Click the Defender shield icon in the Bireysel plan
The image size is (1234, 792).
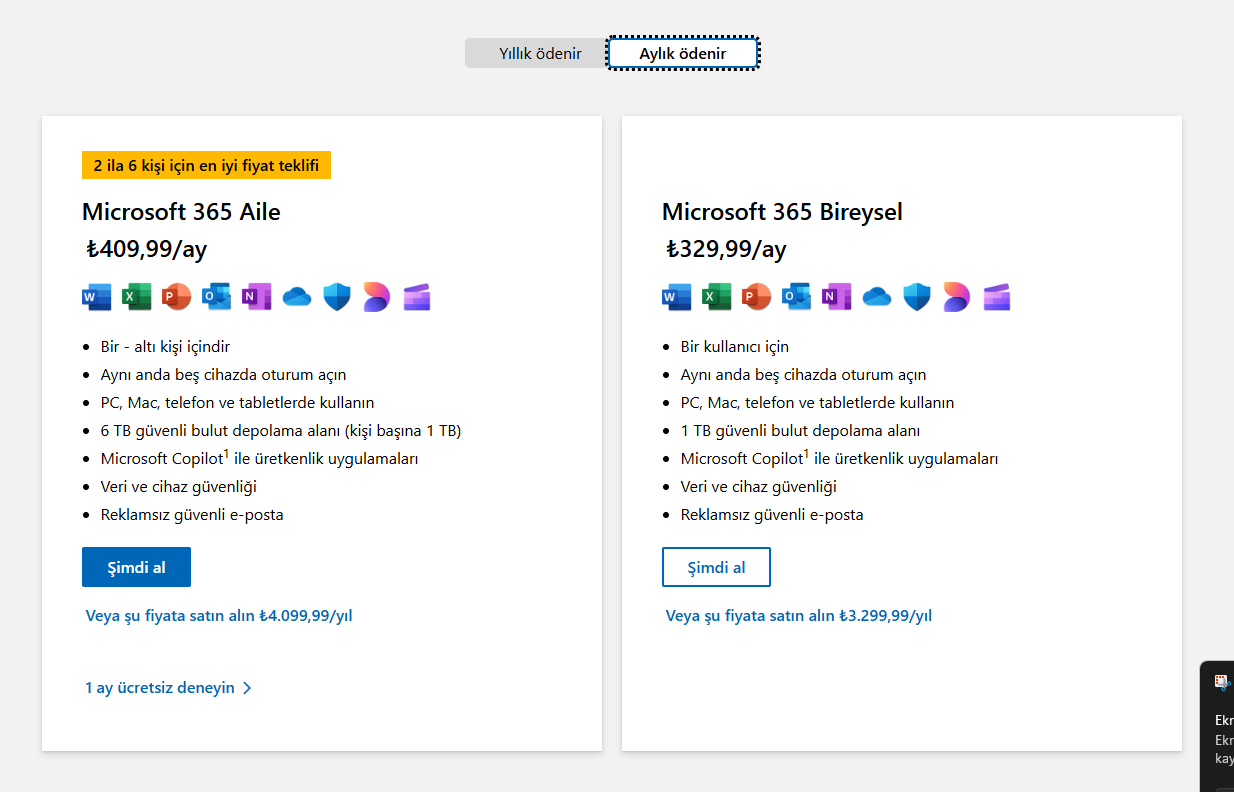tap(917, 297)
